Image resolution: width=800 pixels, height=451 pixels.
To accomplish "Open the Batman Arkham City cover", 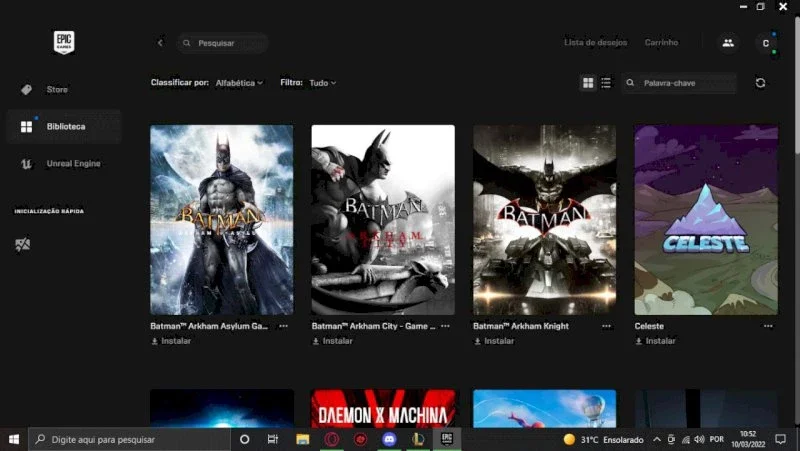I will 383,219.
